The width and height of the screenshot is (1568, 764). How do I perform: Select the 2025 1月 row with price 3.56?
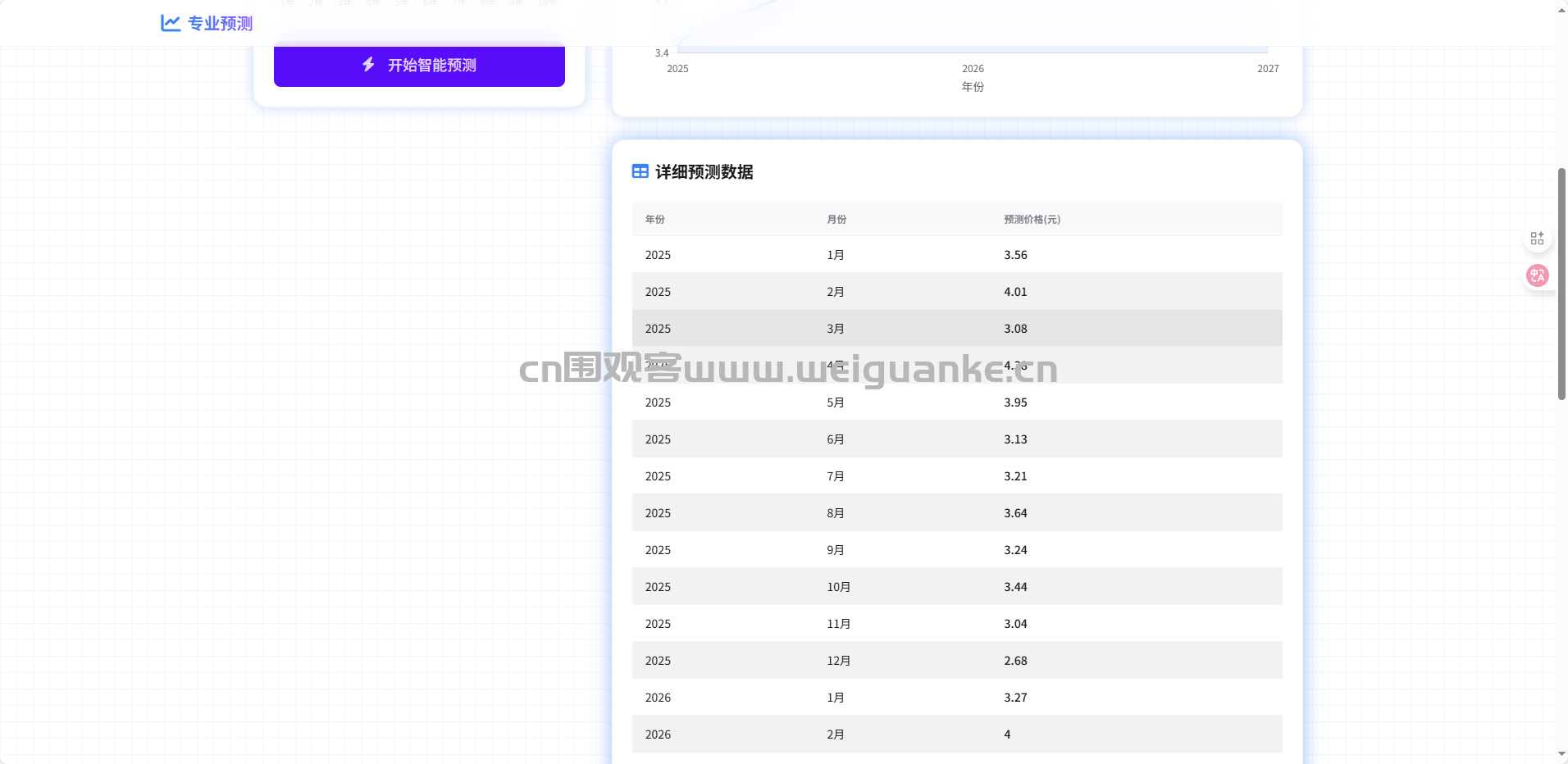point(956,255)
